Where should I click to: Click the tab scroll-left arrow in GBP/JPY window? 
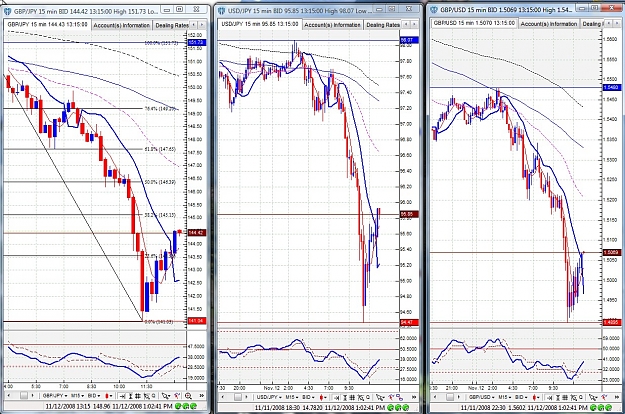point(194,25)
